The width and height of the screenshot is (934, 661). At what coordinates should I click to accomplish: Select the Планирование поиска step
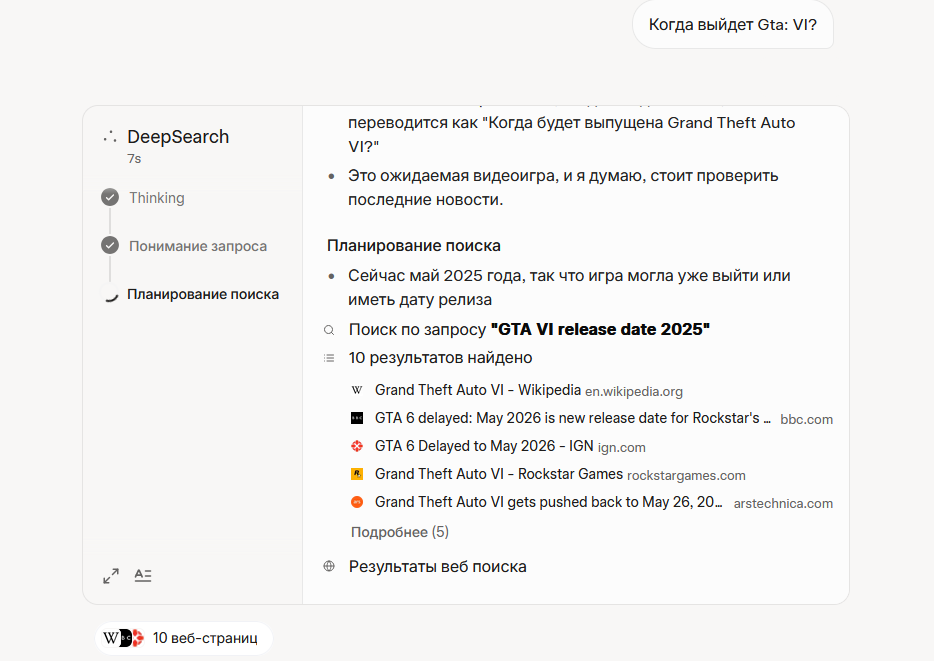coord(203,294)
